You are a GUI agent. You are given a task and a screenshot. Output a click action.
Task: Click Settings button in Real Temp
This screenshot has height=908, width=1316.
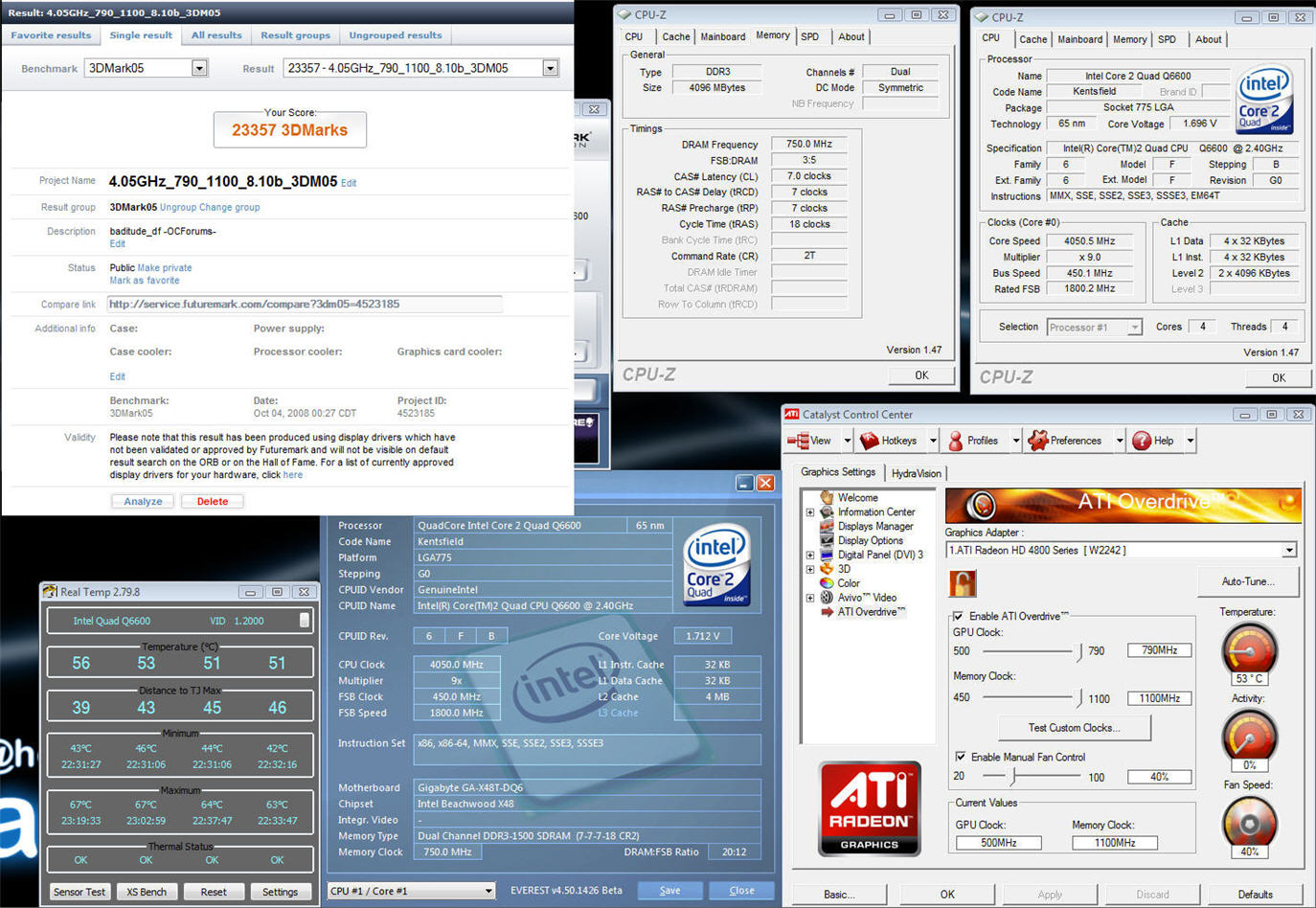(280, 892)
